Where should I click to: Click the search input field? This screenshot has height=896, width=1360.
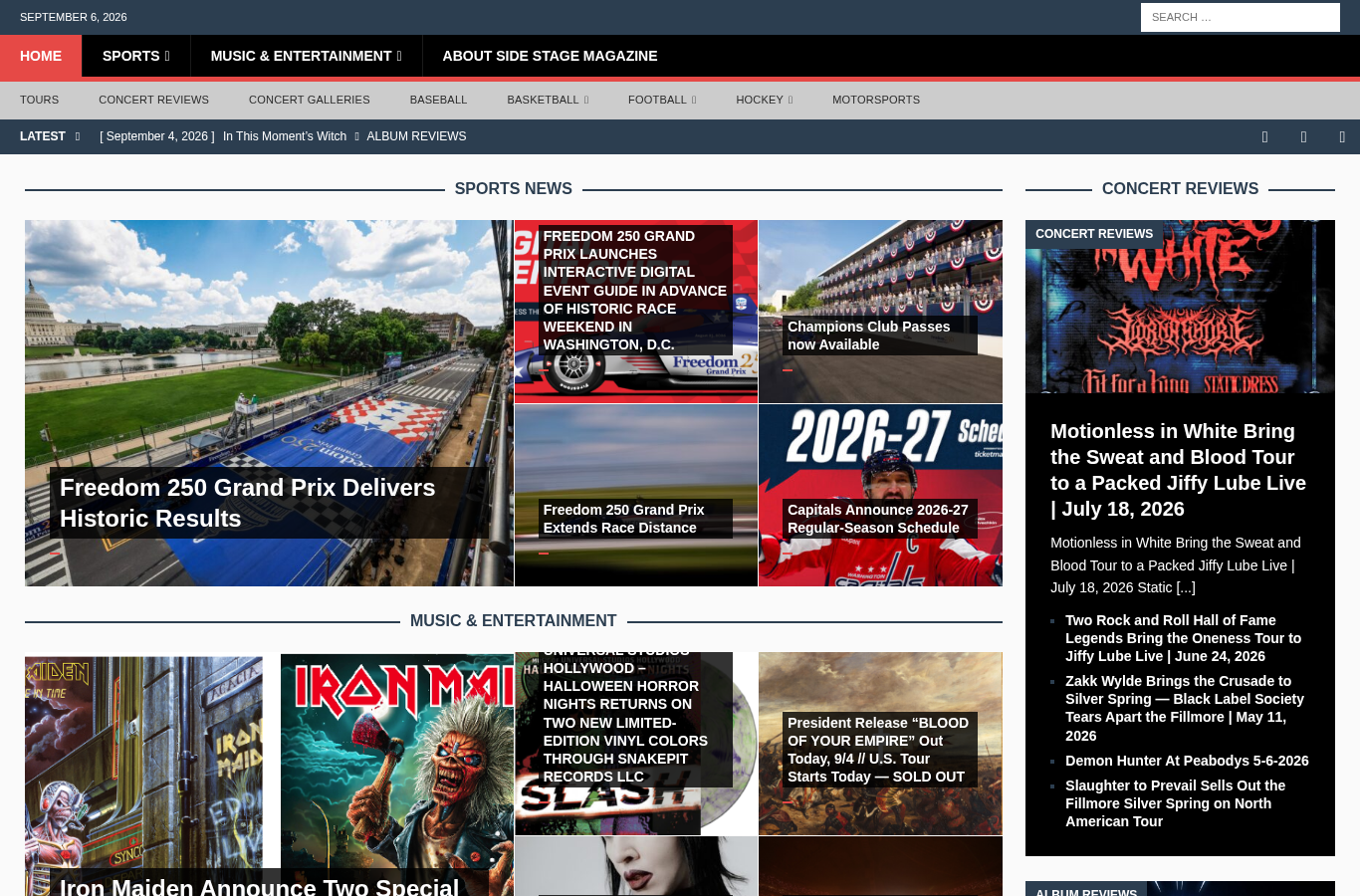pos(1241,17)
